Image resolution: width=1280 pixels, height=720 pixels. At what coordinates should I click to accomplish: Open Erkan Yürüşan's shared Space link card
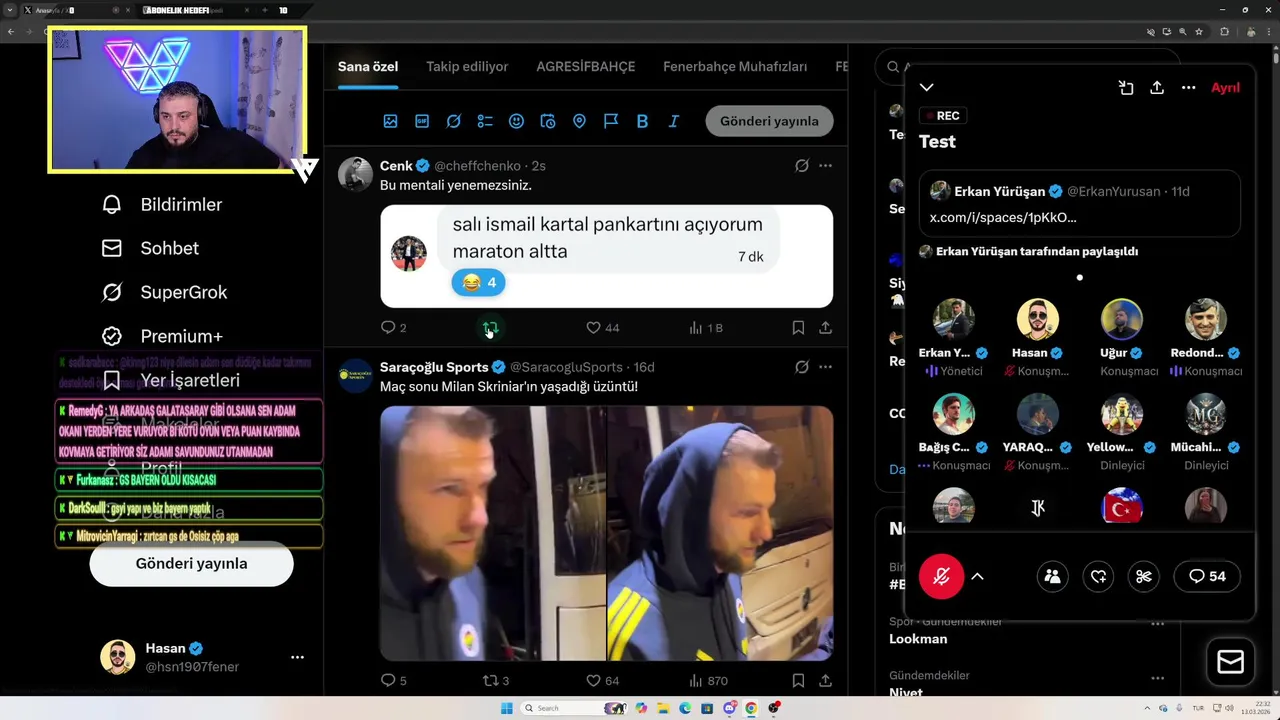[x=1080, y=204]
